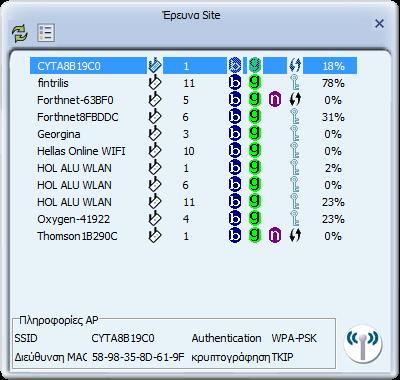Image resolution: width=400 pixels, height=380 pixels.
Task: Select the Oxygen-41922 network
Action: click(193, 219)
